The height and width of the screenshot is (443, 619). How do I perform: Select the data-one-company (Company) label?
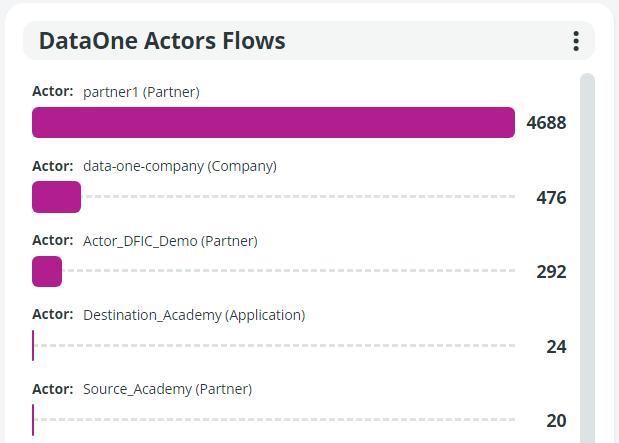click(179, 166)
